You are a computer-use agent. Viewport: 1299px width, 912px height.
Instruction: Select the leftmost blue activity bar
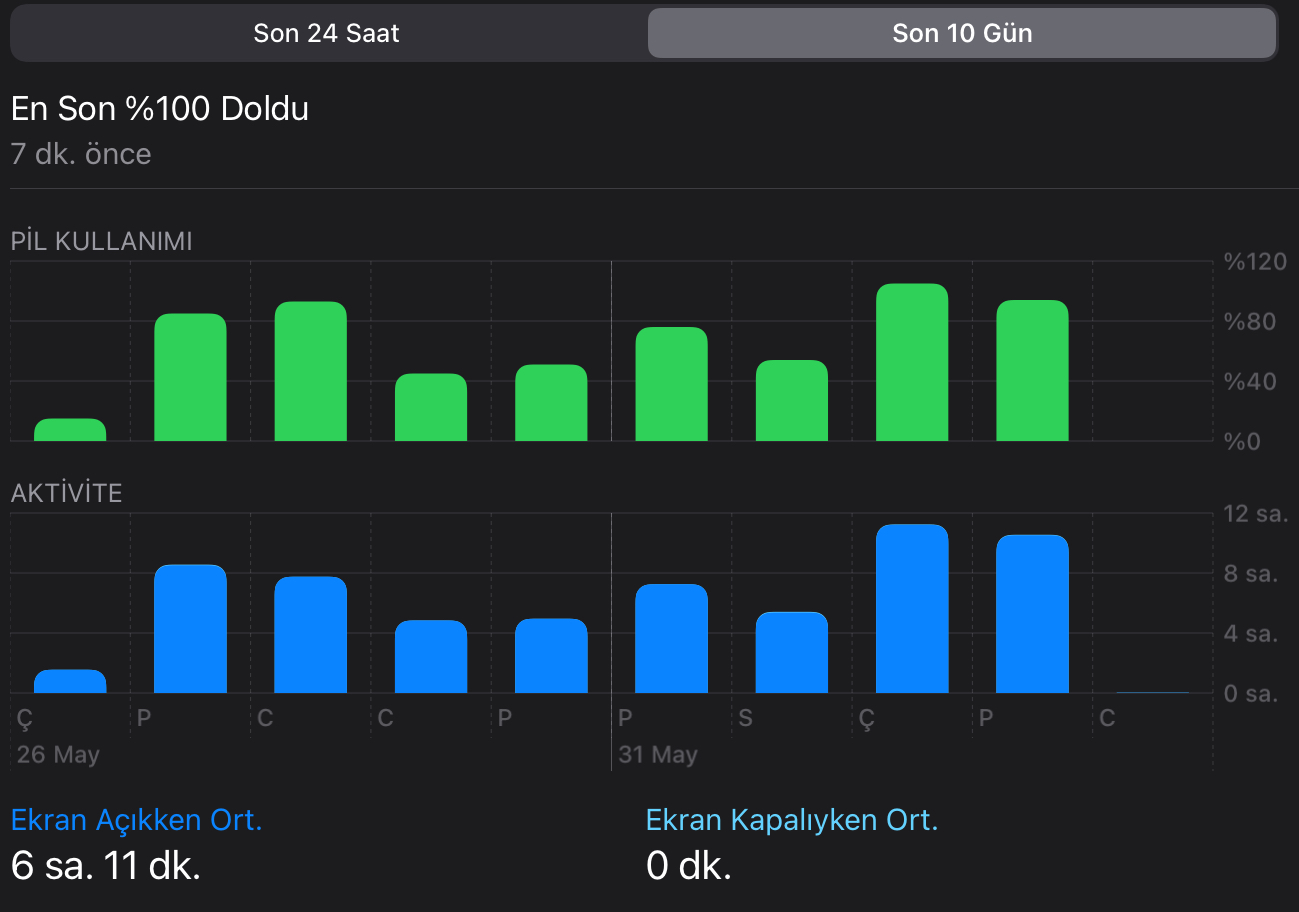point(70,681)
